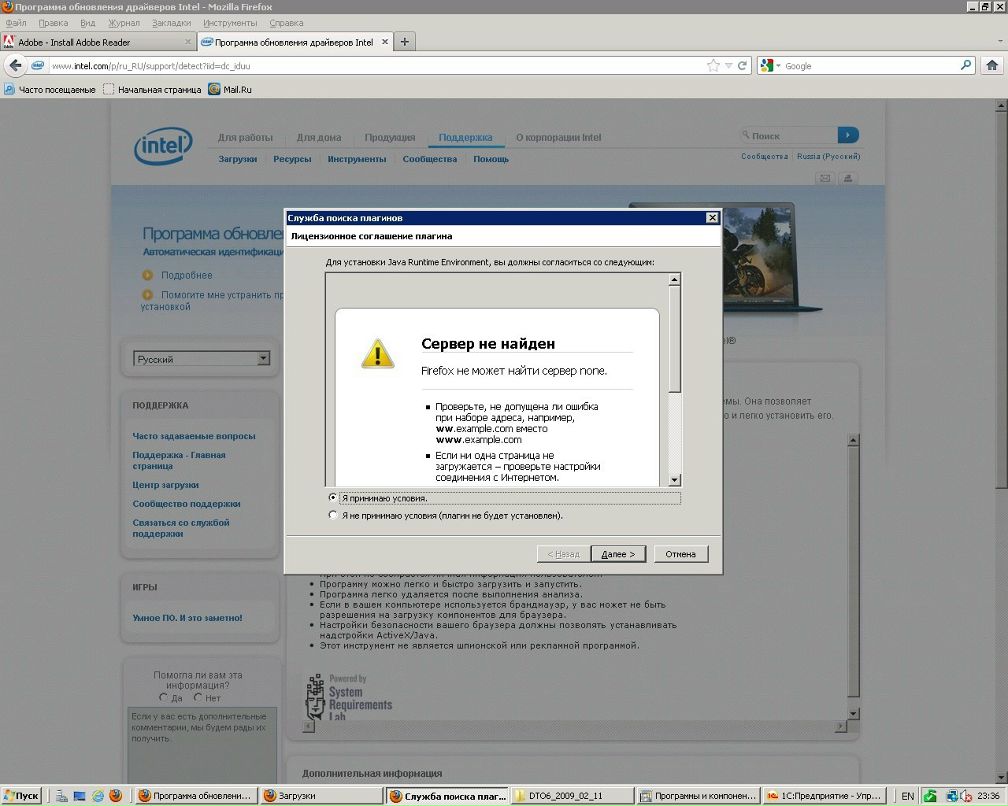The width and height of the screenshot is (1008, 806).
Task: Click the browser back arrow button
Action: point(15,66)
